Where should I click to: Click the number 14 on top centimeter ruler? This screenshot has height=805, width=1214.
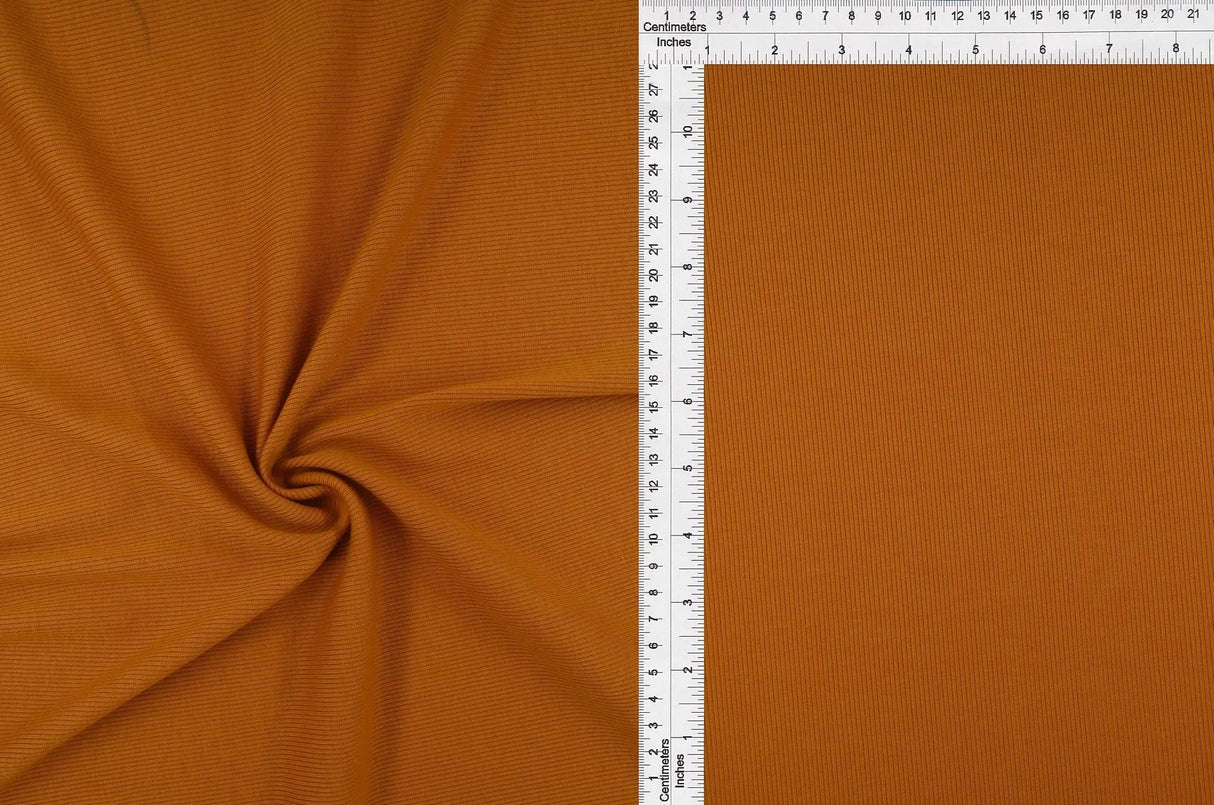pos(1009,16)
